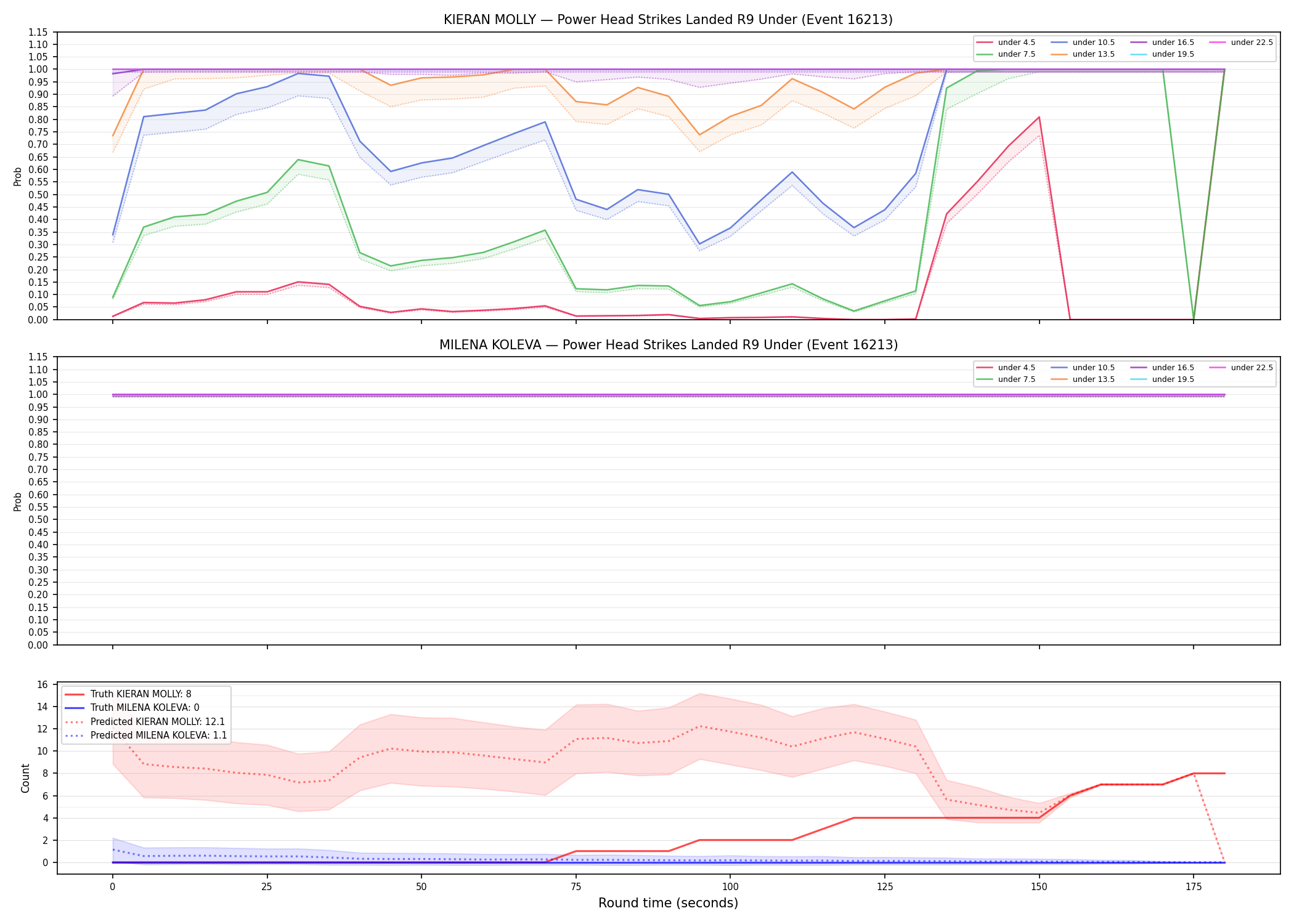Click the x-axis tick label 75
The height and width of the screenshot is (924, 1294).
[576, 887]
